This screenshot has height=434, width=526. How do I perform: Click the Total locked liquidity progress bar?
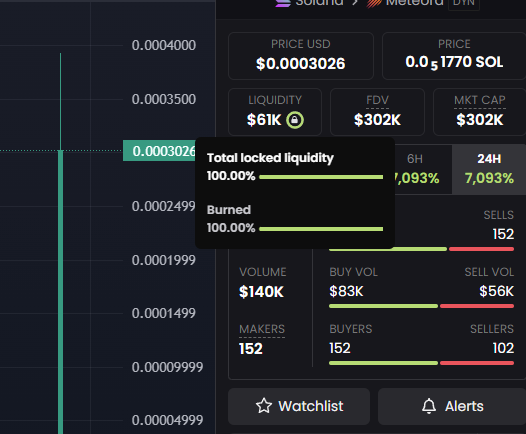pos(321,177)
